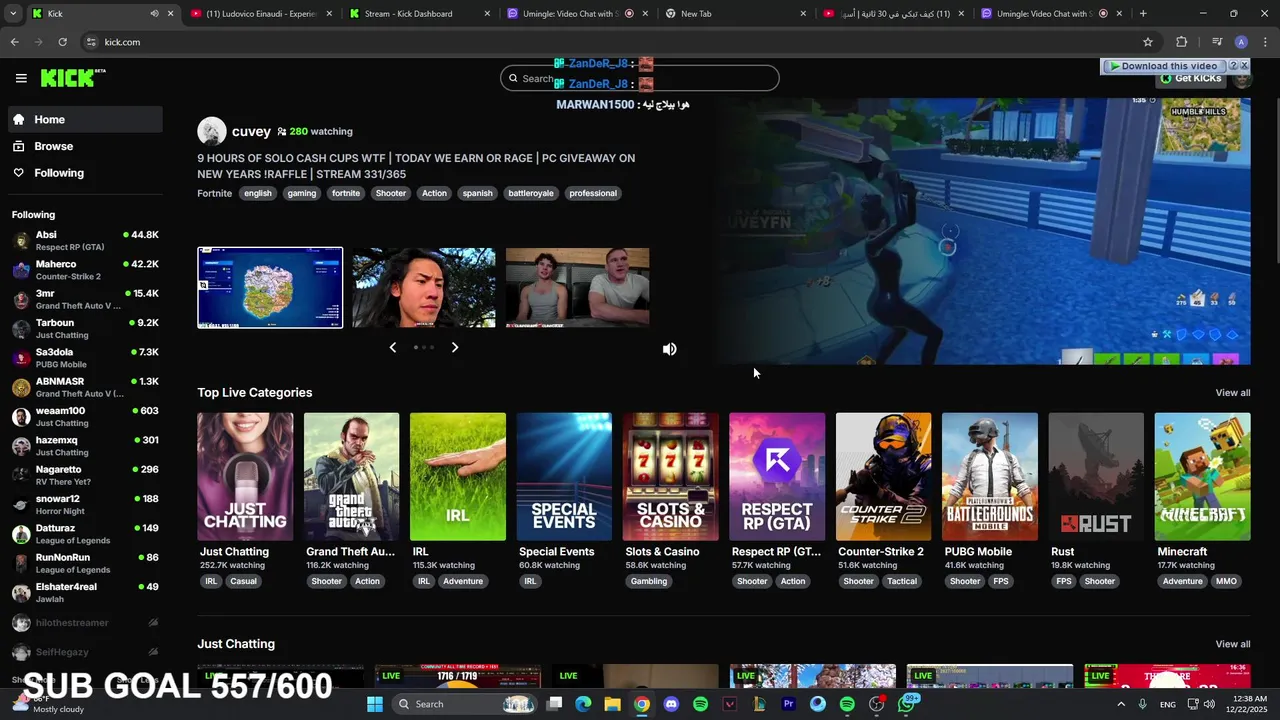Click the Gambling tag under Slots & Casino
The image size is (1280, 720).
649,581
